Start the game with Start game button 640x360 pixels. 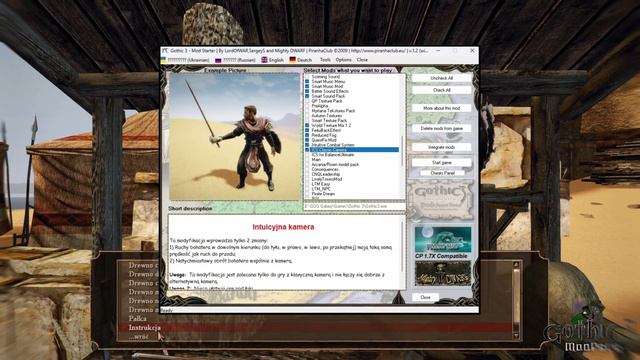pyautogui.click(x=441, y=162)
